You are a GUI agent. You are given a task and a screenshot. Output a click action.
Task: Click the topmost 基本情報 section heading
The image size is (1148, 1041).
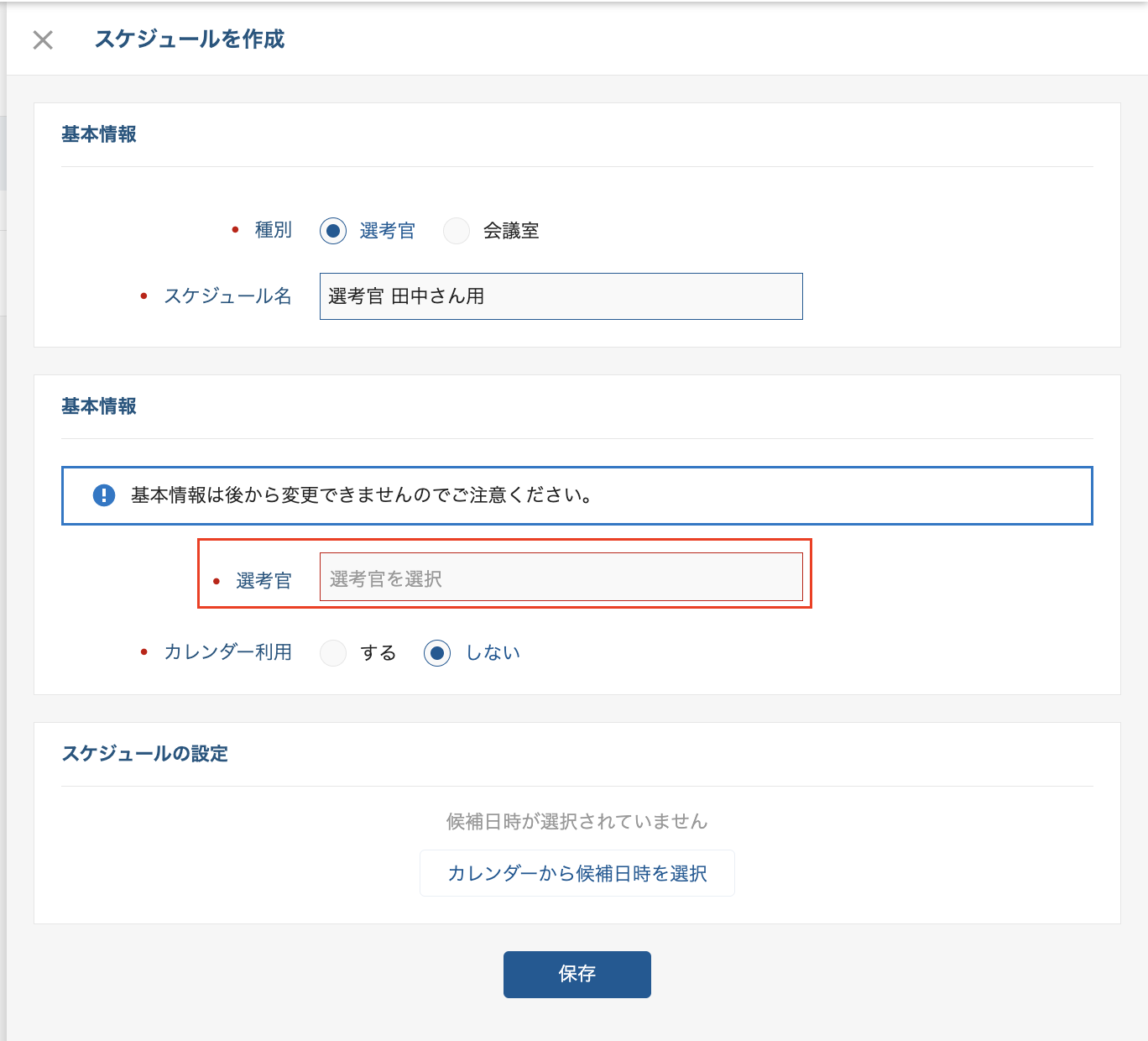99,134
